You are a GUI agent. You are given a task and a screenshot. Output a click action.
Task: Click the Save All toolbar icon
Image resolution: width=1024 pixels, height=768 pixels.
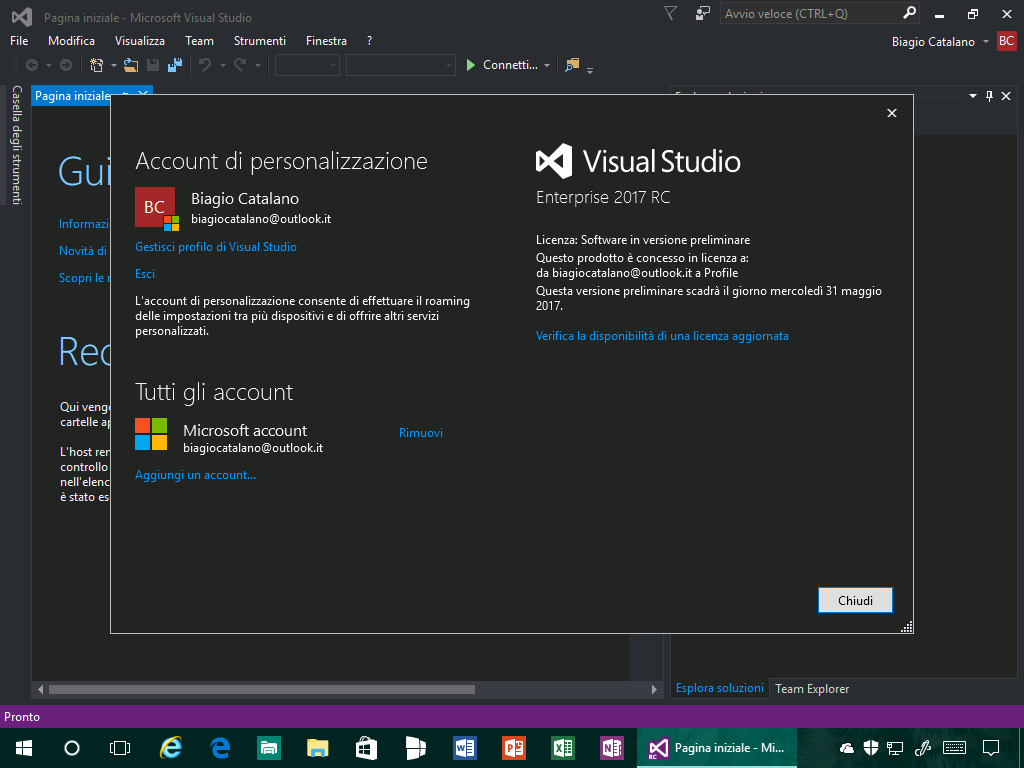[x=174, y=65]
